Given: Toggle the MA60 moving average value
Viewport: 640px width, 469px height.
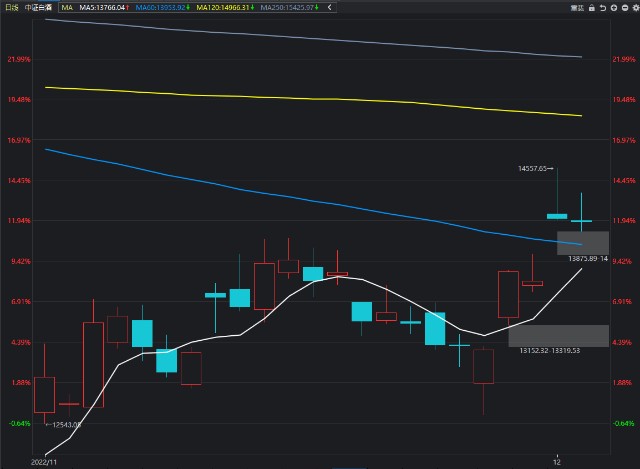Looking at the screenshot, I should tap(162, 7).
